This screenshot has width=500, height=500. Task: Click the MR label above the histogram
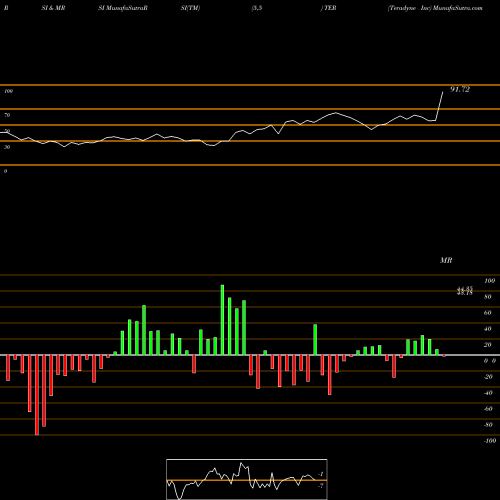point(446,260)
